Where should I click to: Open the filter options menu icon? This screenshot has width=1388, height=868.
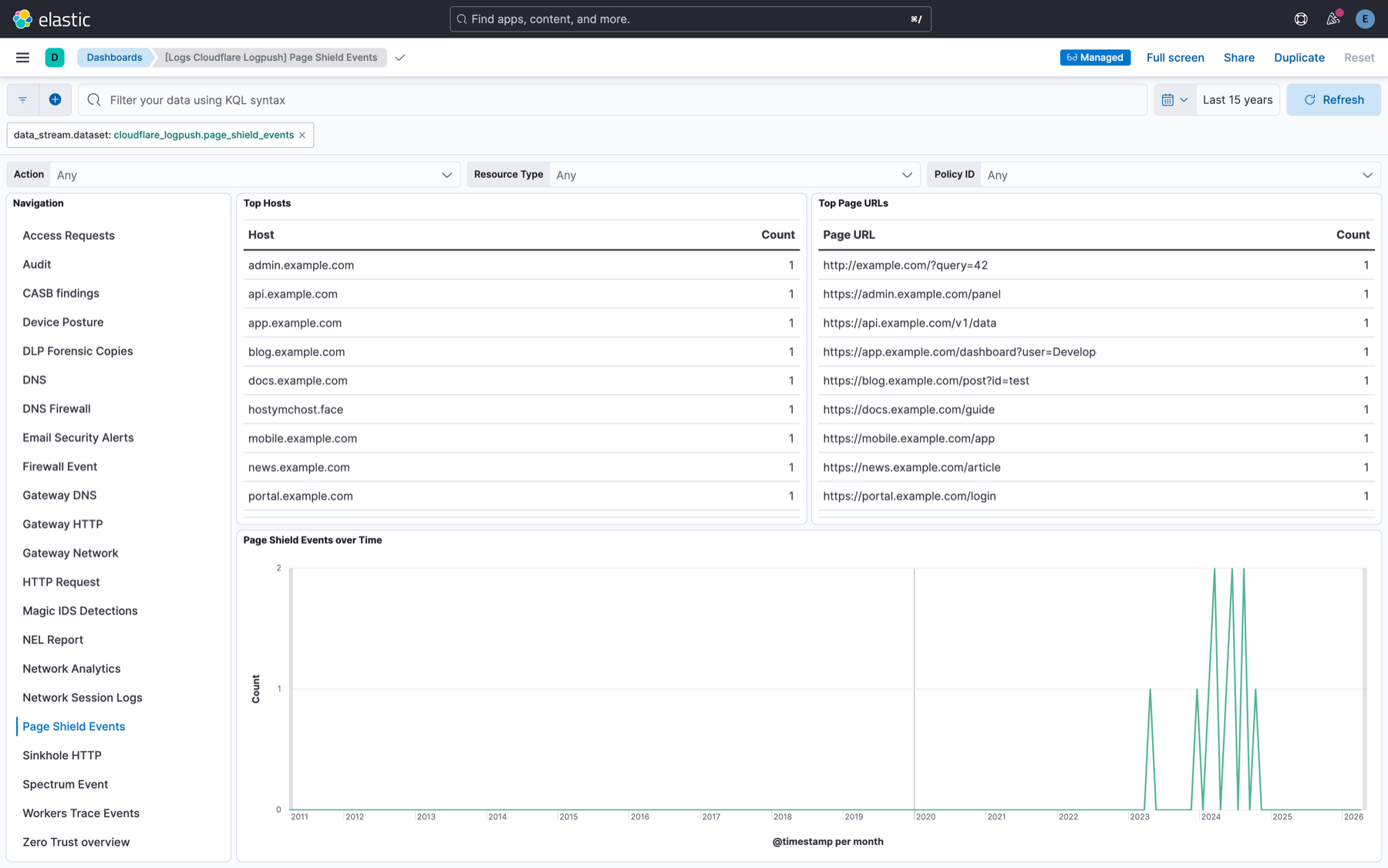point(23,100)
